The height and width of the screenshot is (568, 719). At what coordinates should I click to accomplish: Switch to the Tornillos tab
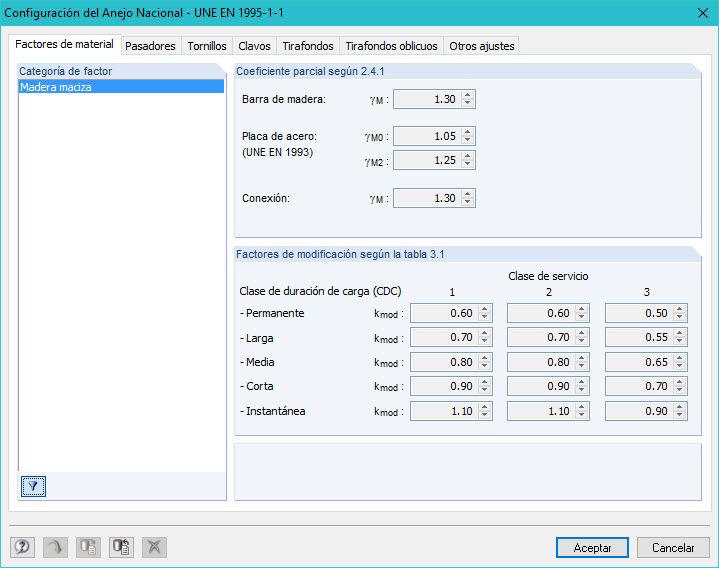(x=207, y=46)
